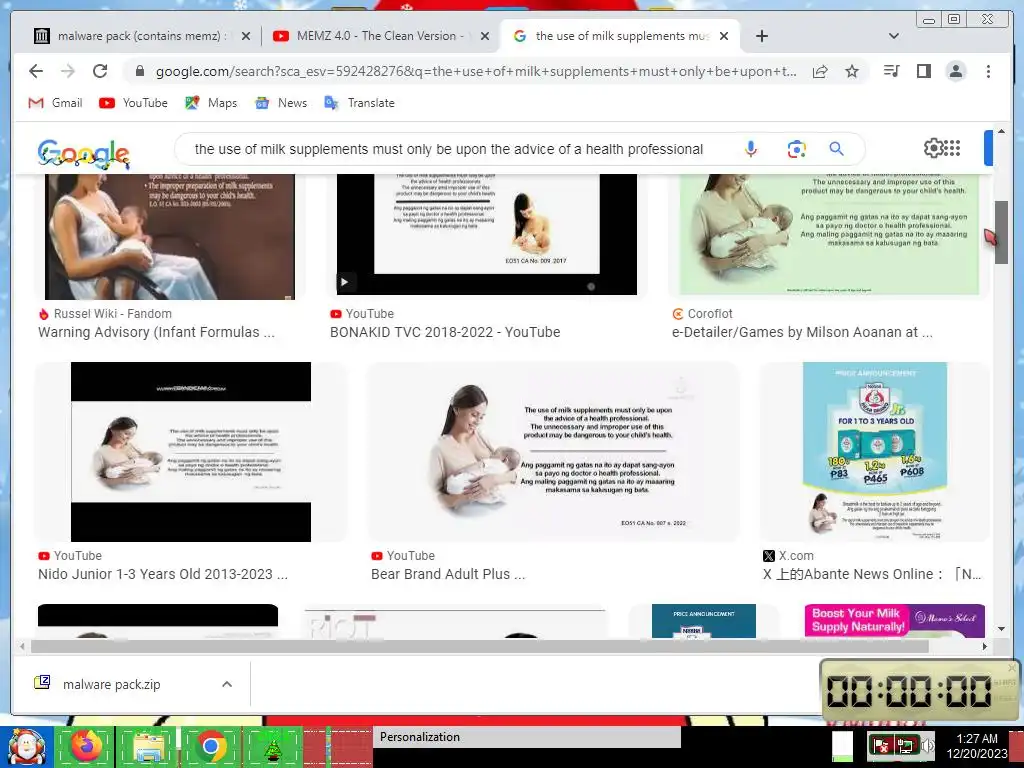Open a new browser tab

(761, 36)
